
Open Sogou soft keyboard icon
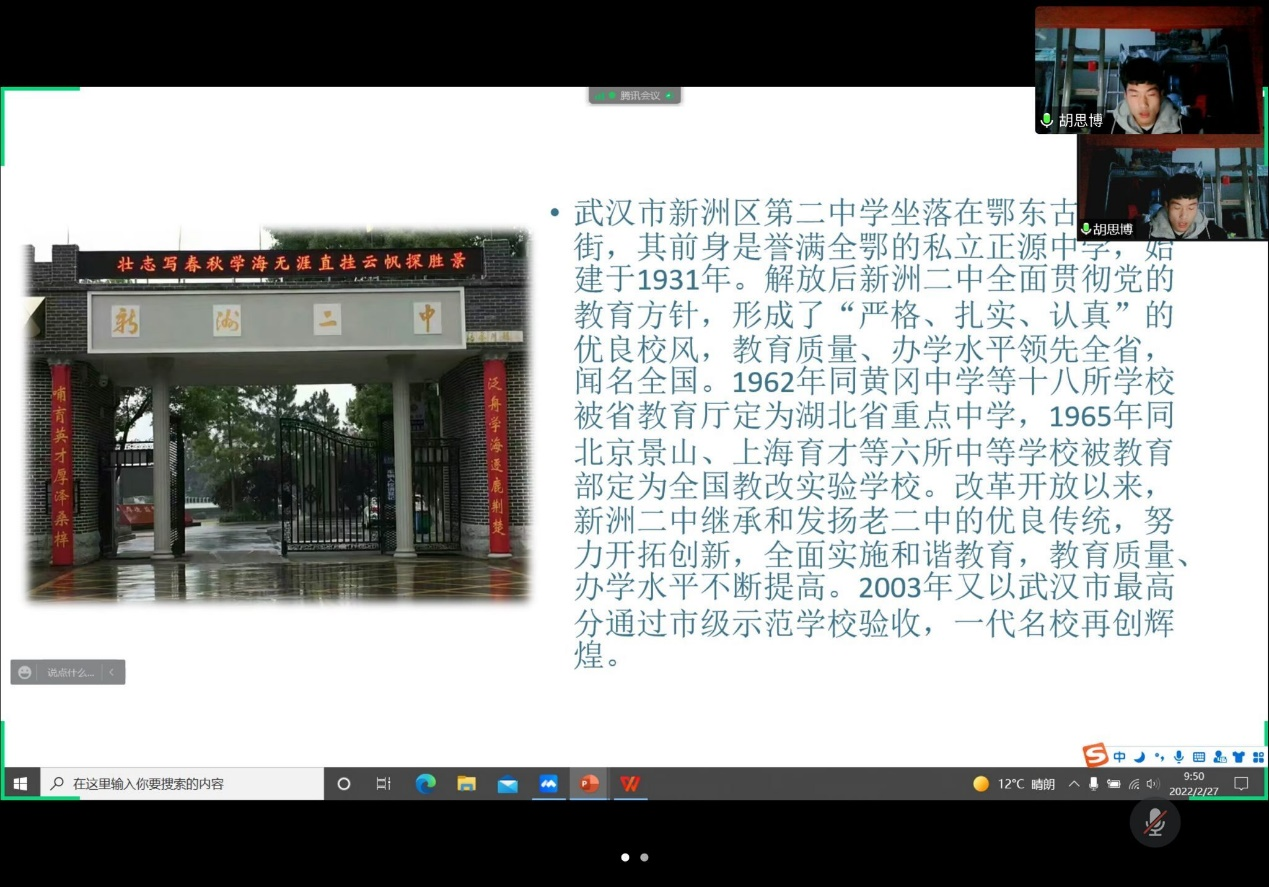tap(1198, 757)
